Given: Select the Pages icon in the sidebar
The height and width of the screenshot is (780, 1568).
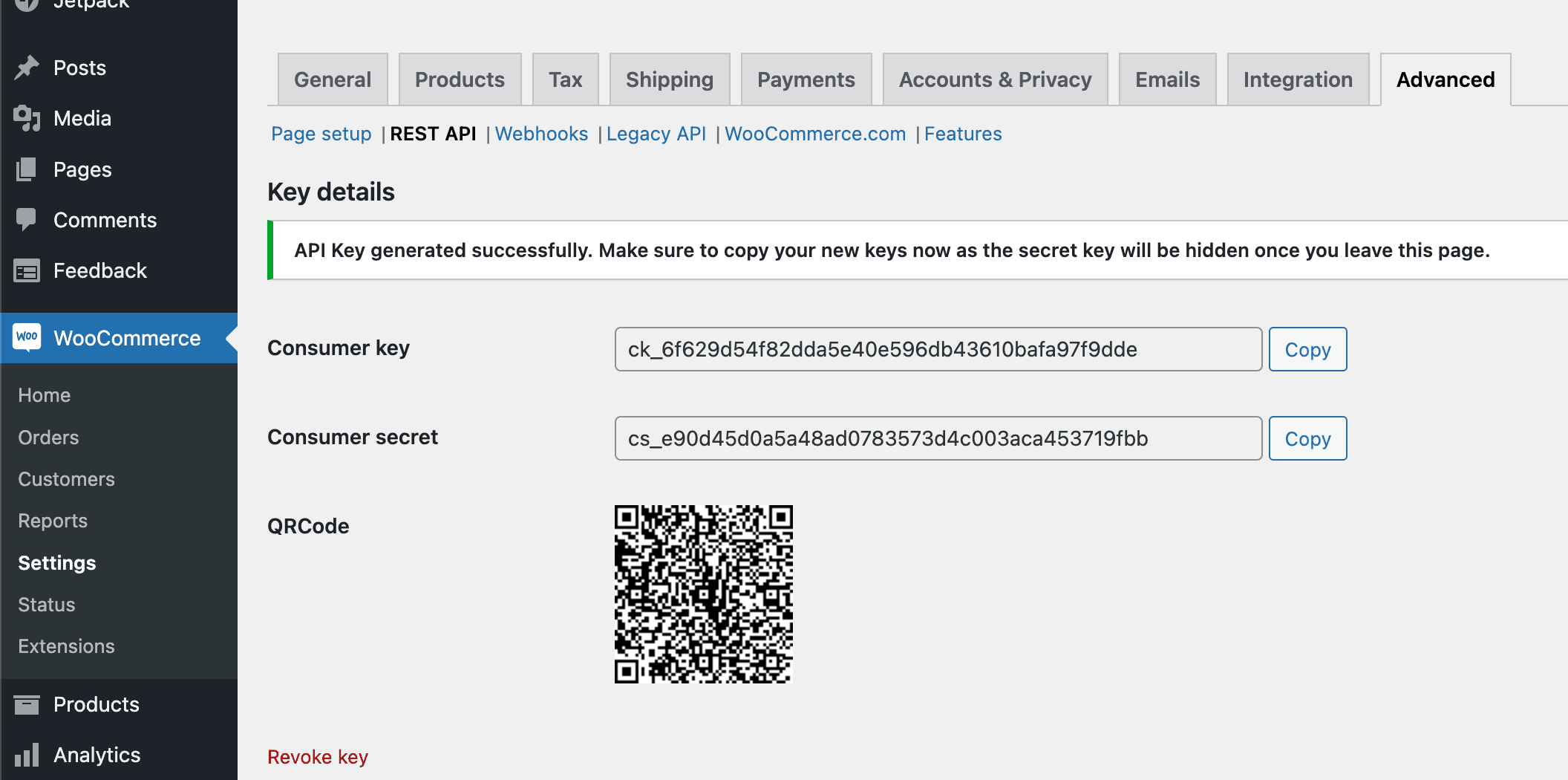Looking at the screenshot, I should pos(27,169).
